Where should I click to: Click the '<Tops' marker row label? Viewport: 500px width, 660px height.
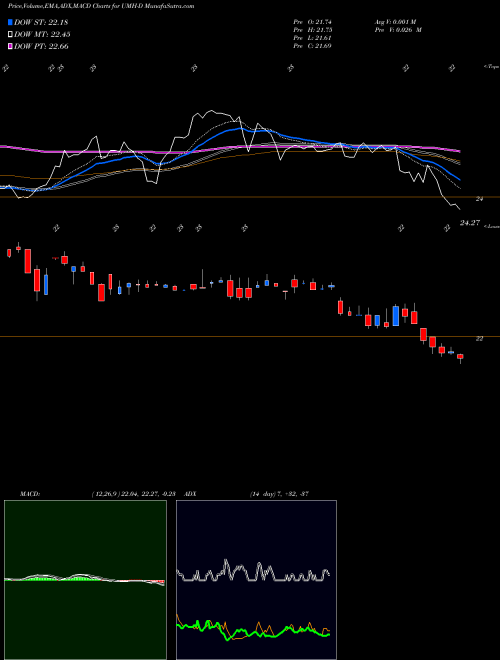click(491, 67)
